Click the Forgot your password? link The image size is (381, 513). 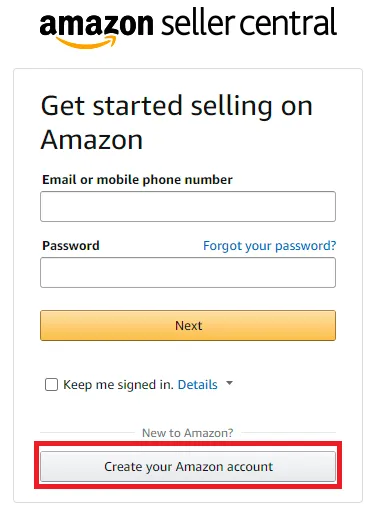tap(270, 246)
